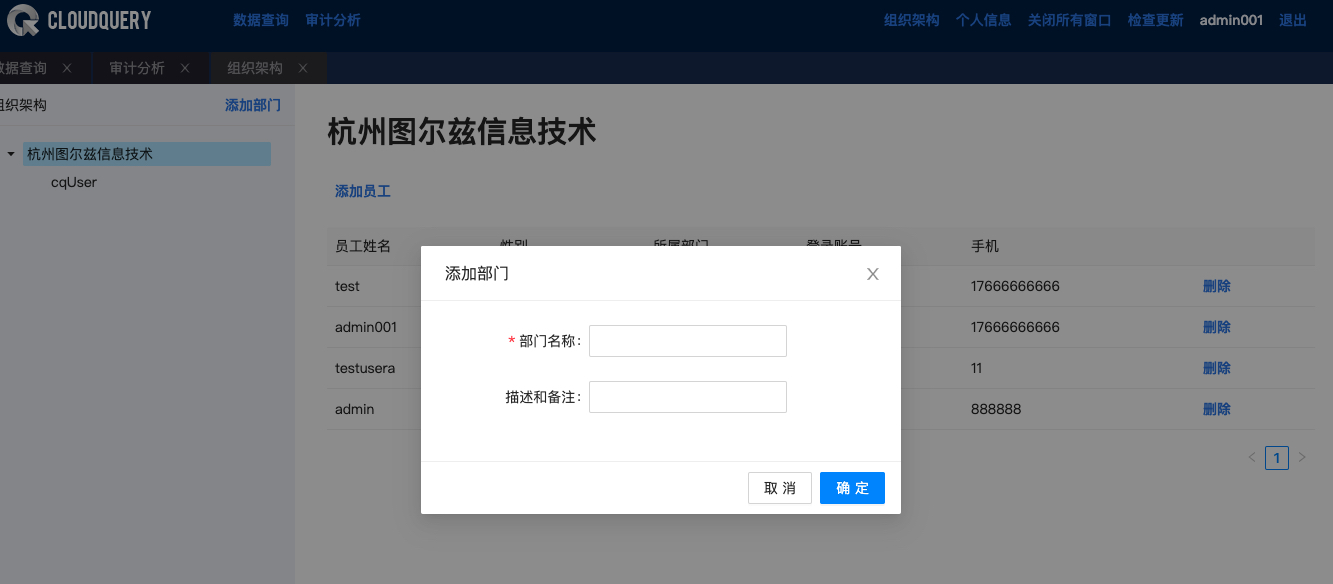Open 个人信息 from the top navigation

983,20
